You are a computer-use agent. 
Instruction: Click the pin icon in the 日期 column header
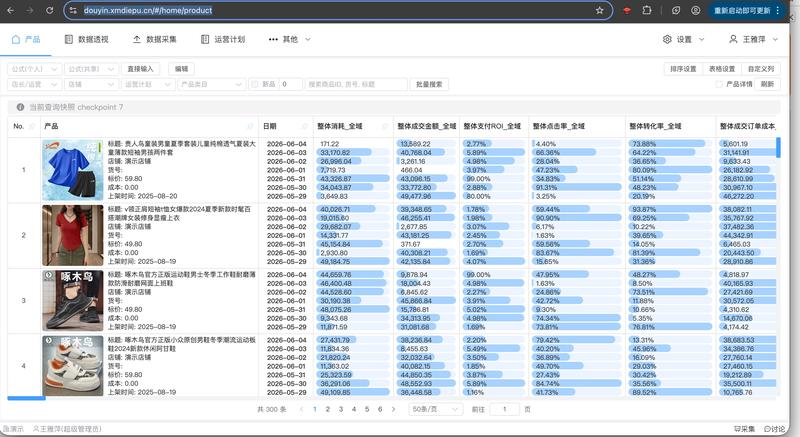click(x=305, y=126)
